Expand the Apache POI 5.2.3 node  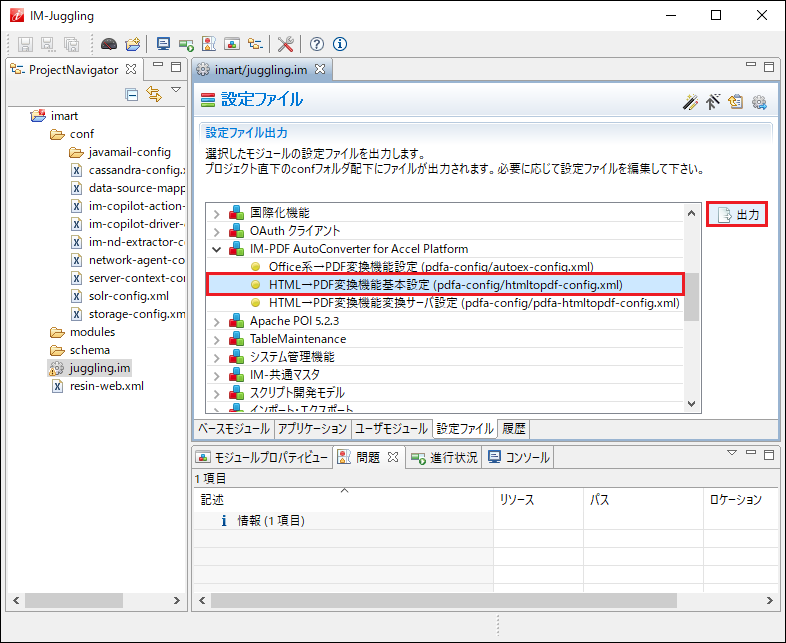217,322
